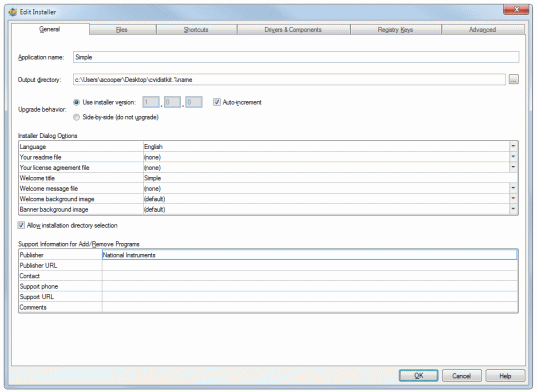
Task: Click the Your license agreement file label
Action: (x=55, y=168)
